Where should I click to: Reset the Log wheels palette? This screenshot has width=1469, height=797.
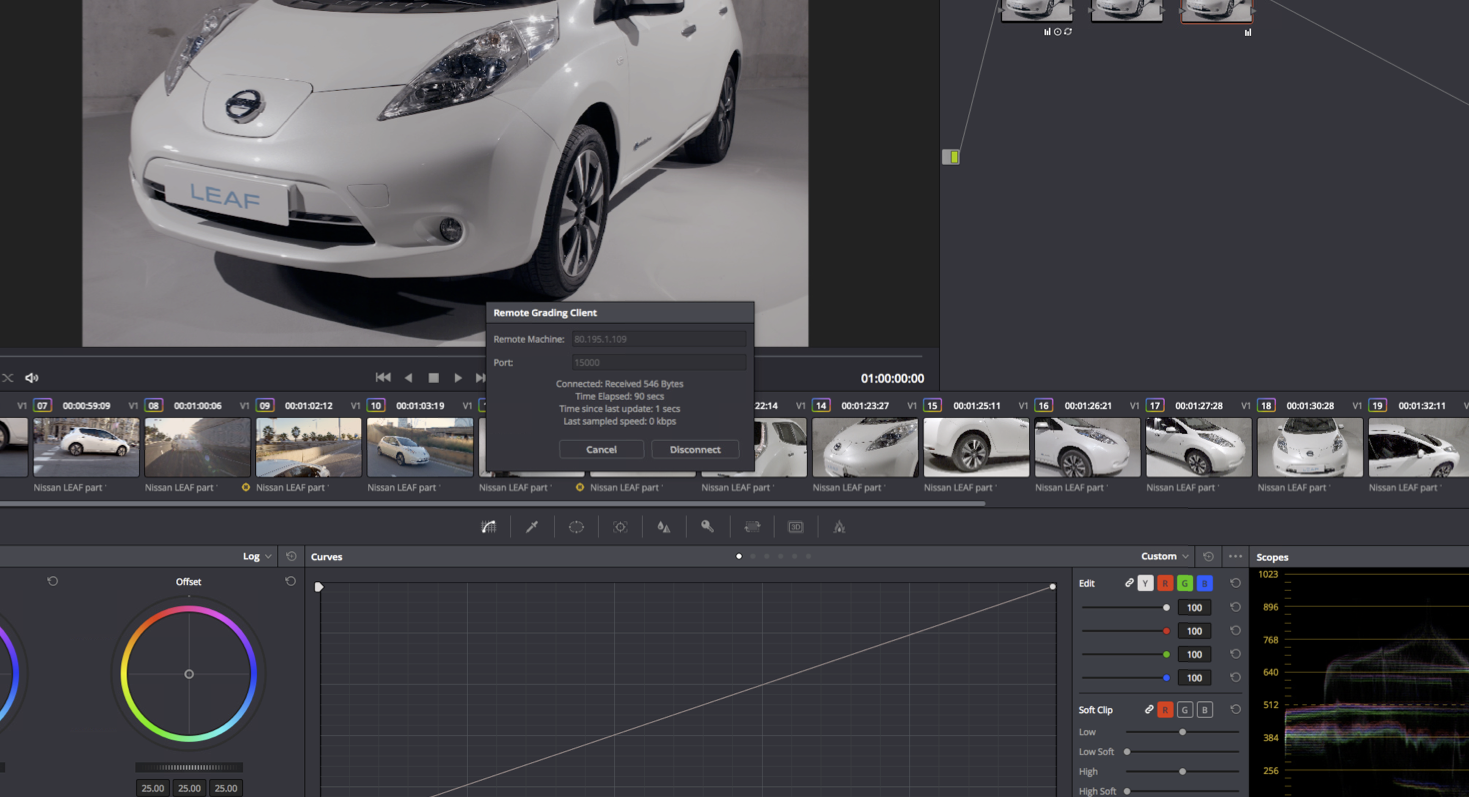click(291, 556)
